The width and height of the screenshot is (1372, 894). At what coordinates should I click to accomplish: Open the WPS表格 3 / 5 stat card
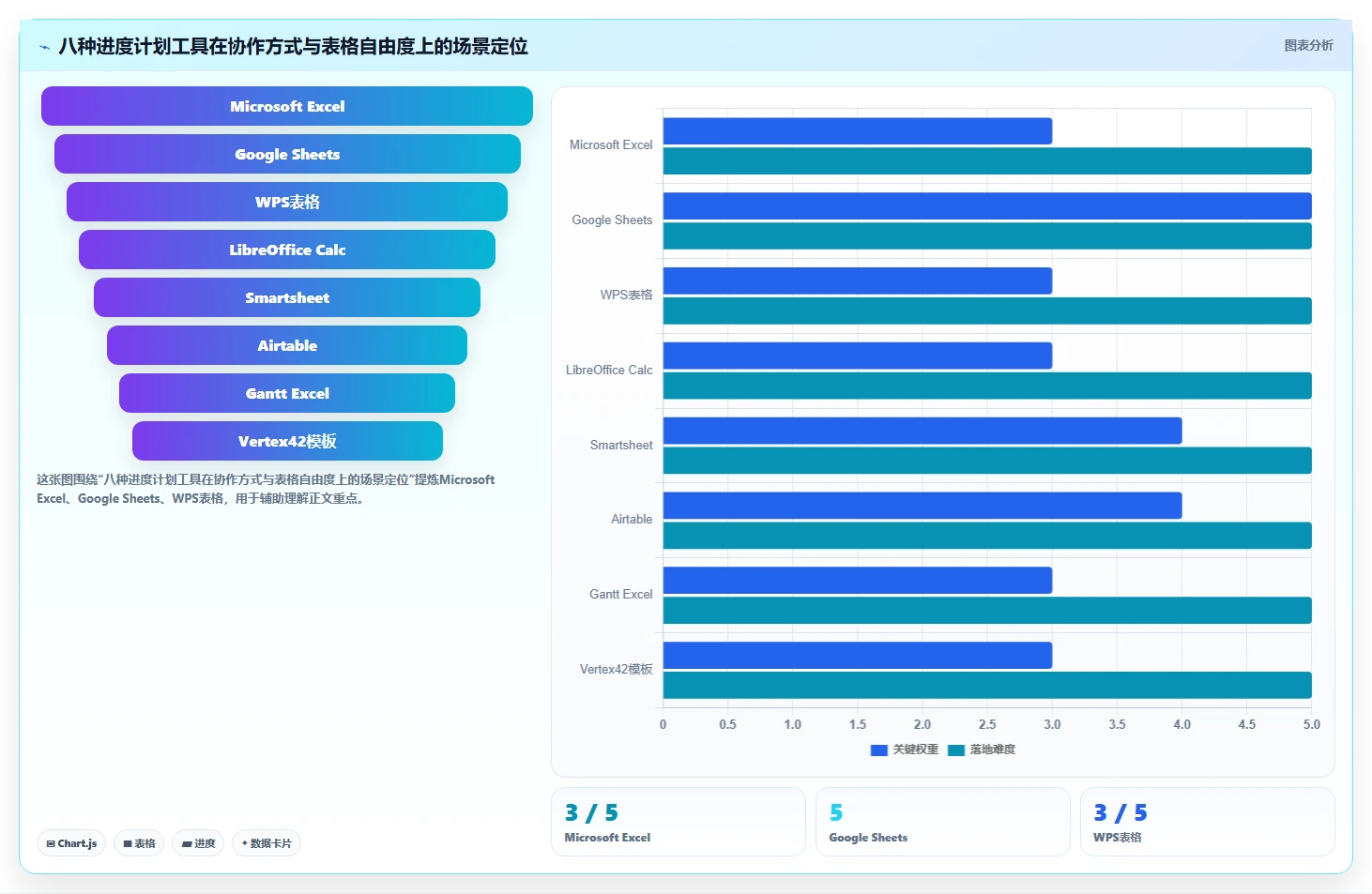[x=1208, y=822]
